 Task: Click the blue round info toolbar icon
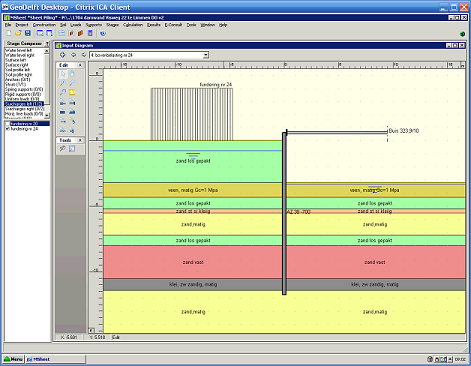(103, 33)
